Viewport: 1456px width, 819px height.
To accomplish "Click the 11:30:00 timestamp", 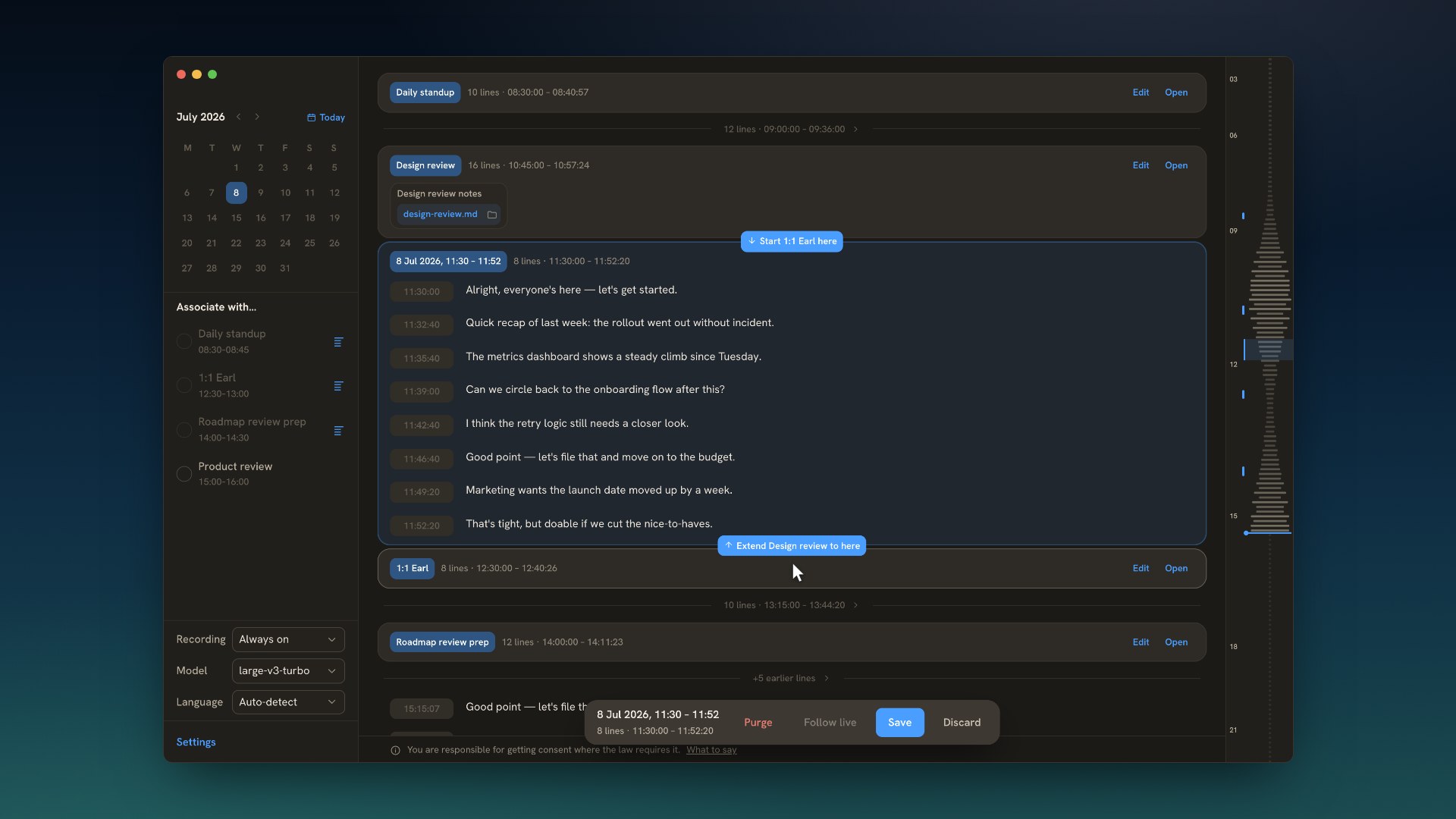I will (422, 292).
